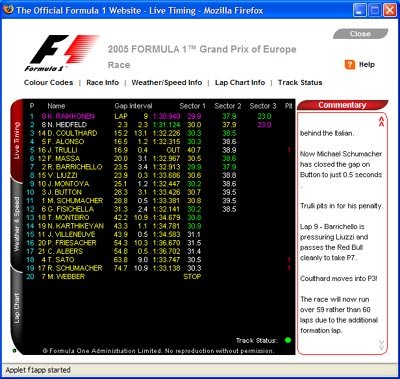Open the Weather/Speed Info link

(167, 83)
